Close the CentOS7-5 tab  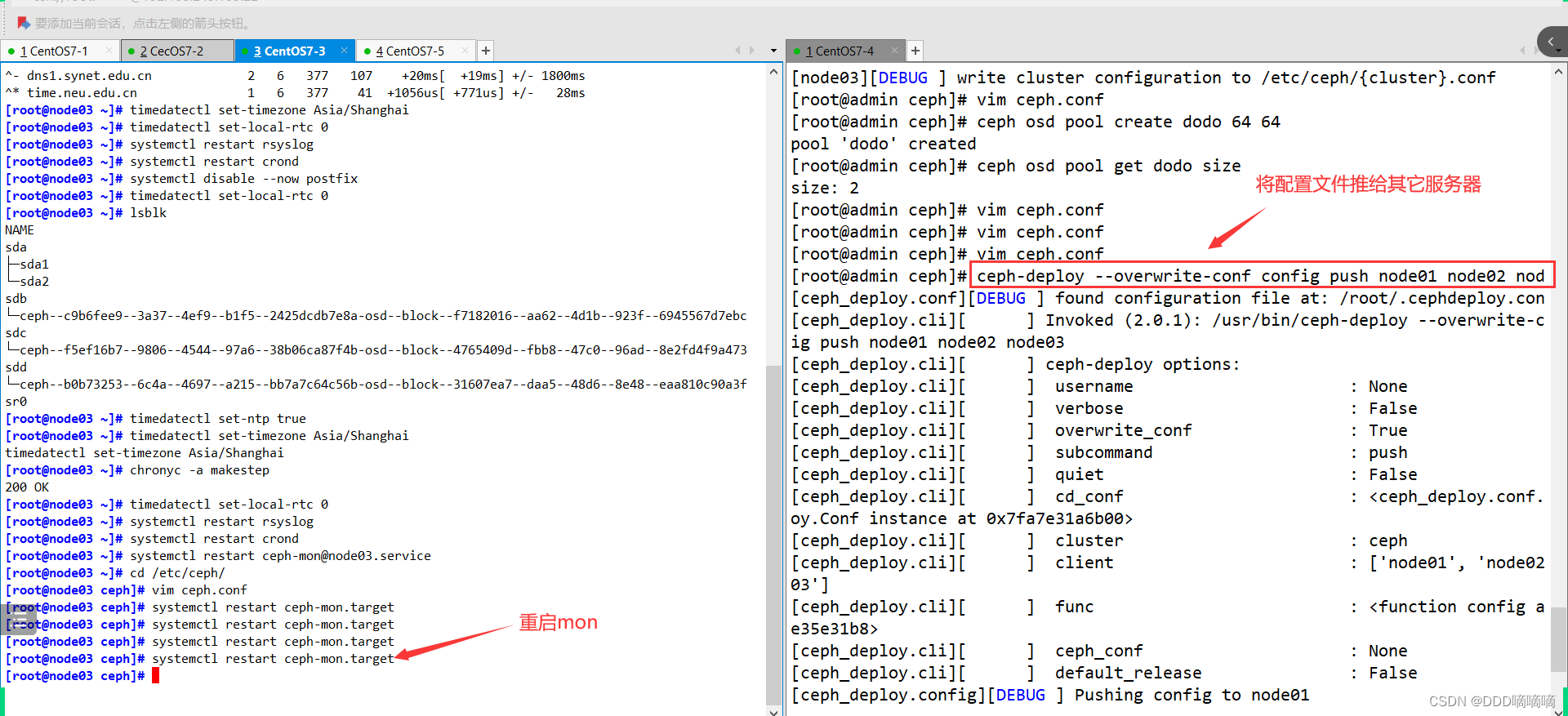click(465, 51)
